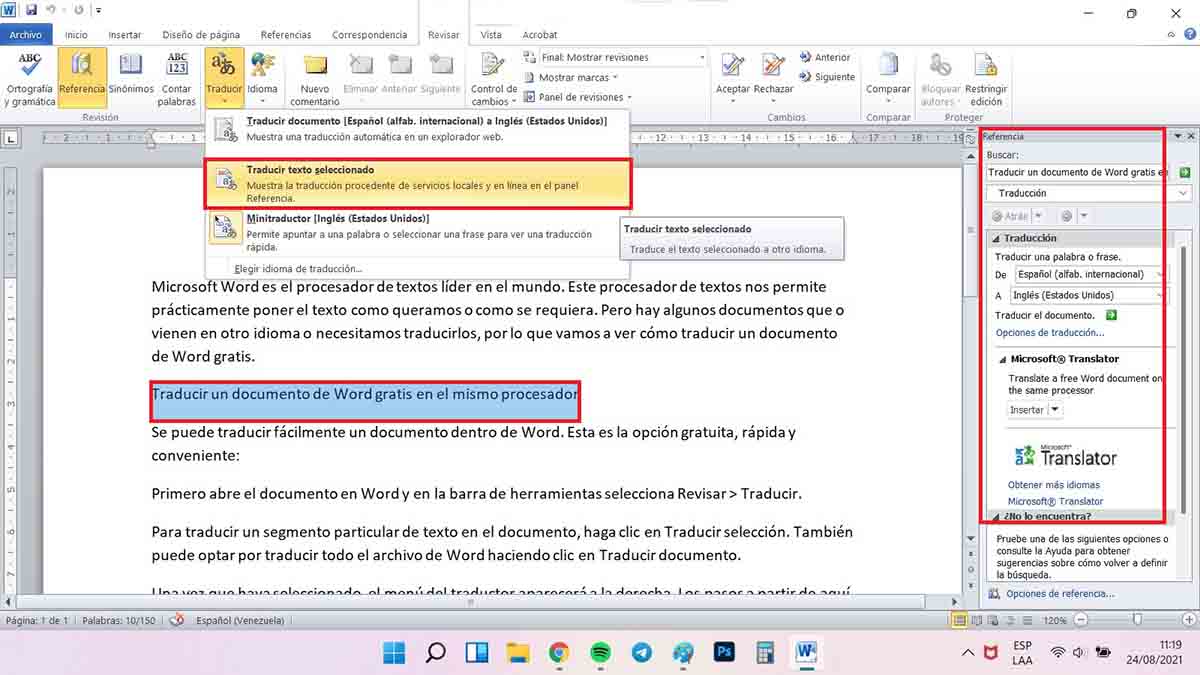Switch to the Correspondencia tab
Screen dimensions: 1200x675
(369, 34)
